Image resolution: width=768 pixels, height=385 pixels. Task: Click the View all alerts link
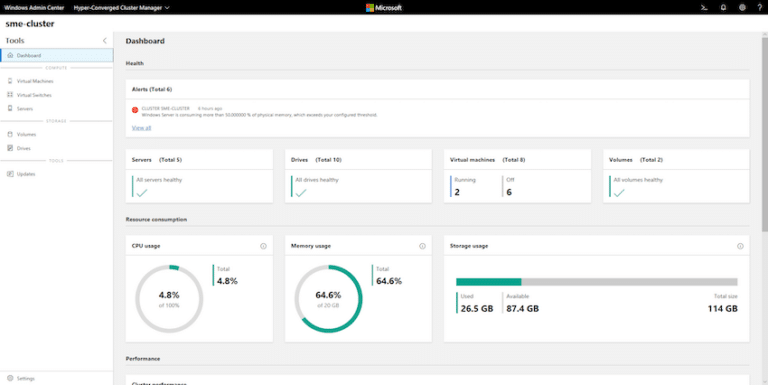[x=142, y=128]
